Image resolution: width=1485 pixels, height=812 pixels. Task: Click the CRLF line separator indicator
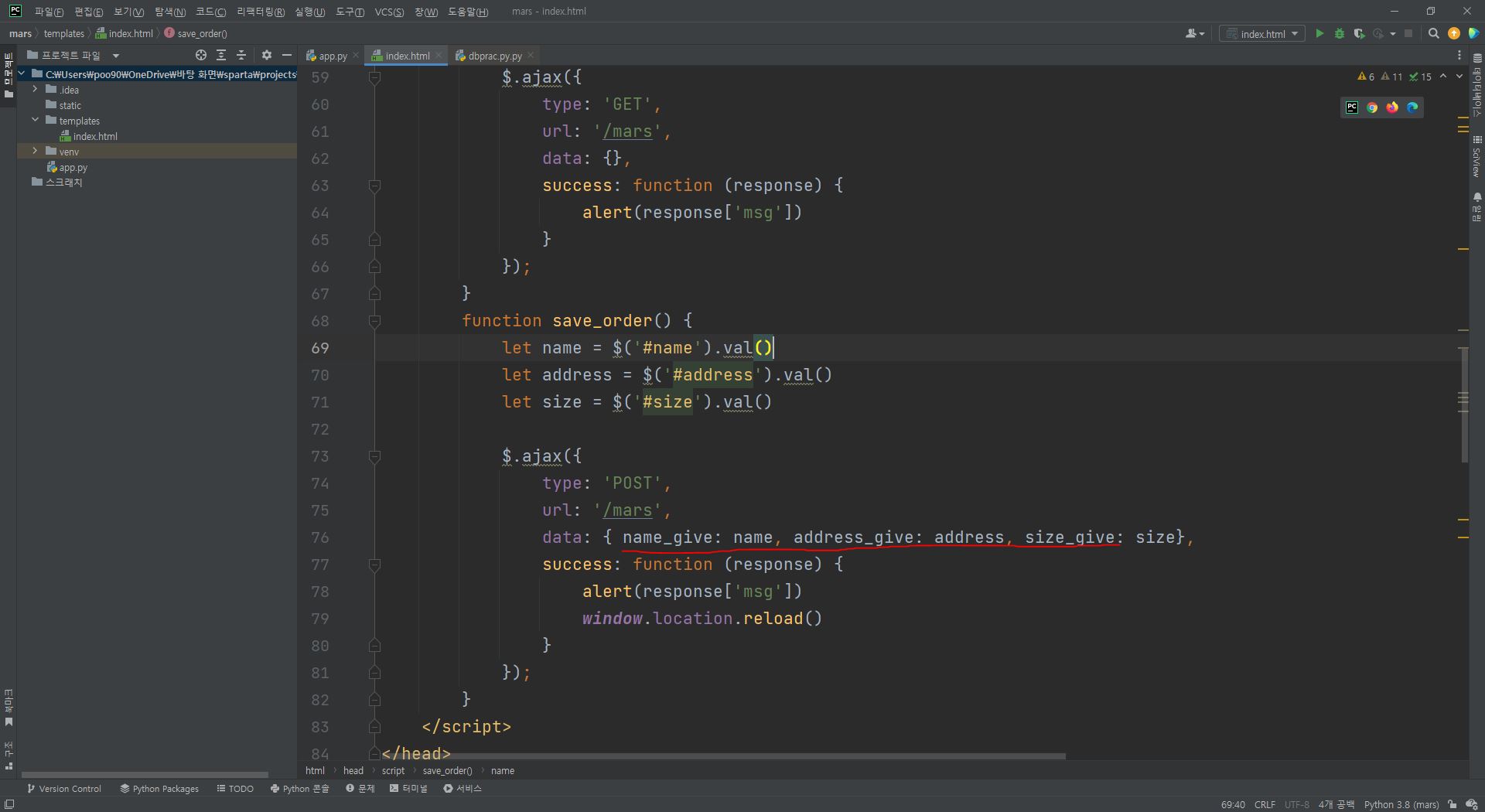tap(1265, 805)
